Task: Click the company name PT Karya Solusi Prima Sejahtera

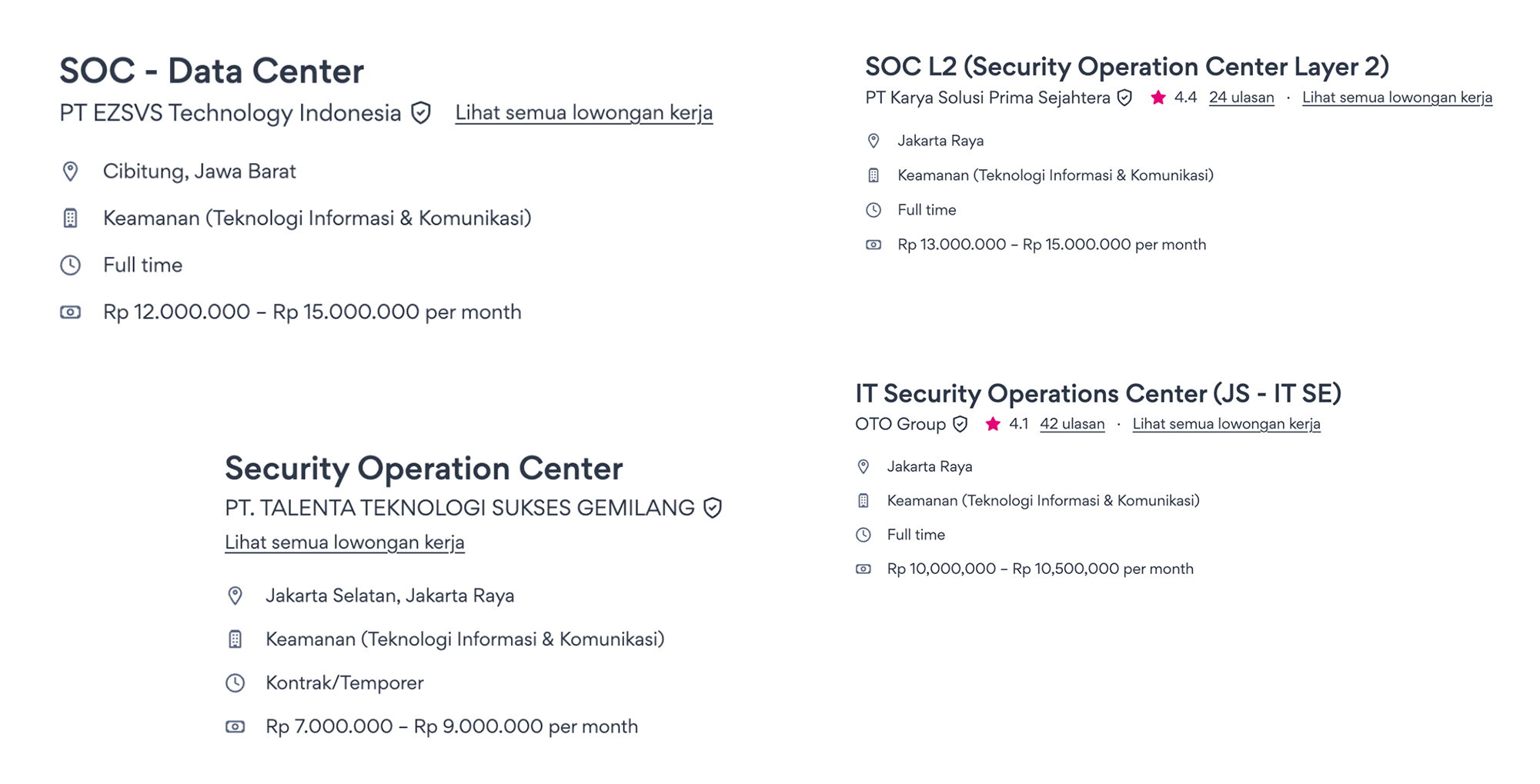Action: (986, 98)
